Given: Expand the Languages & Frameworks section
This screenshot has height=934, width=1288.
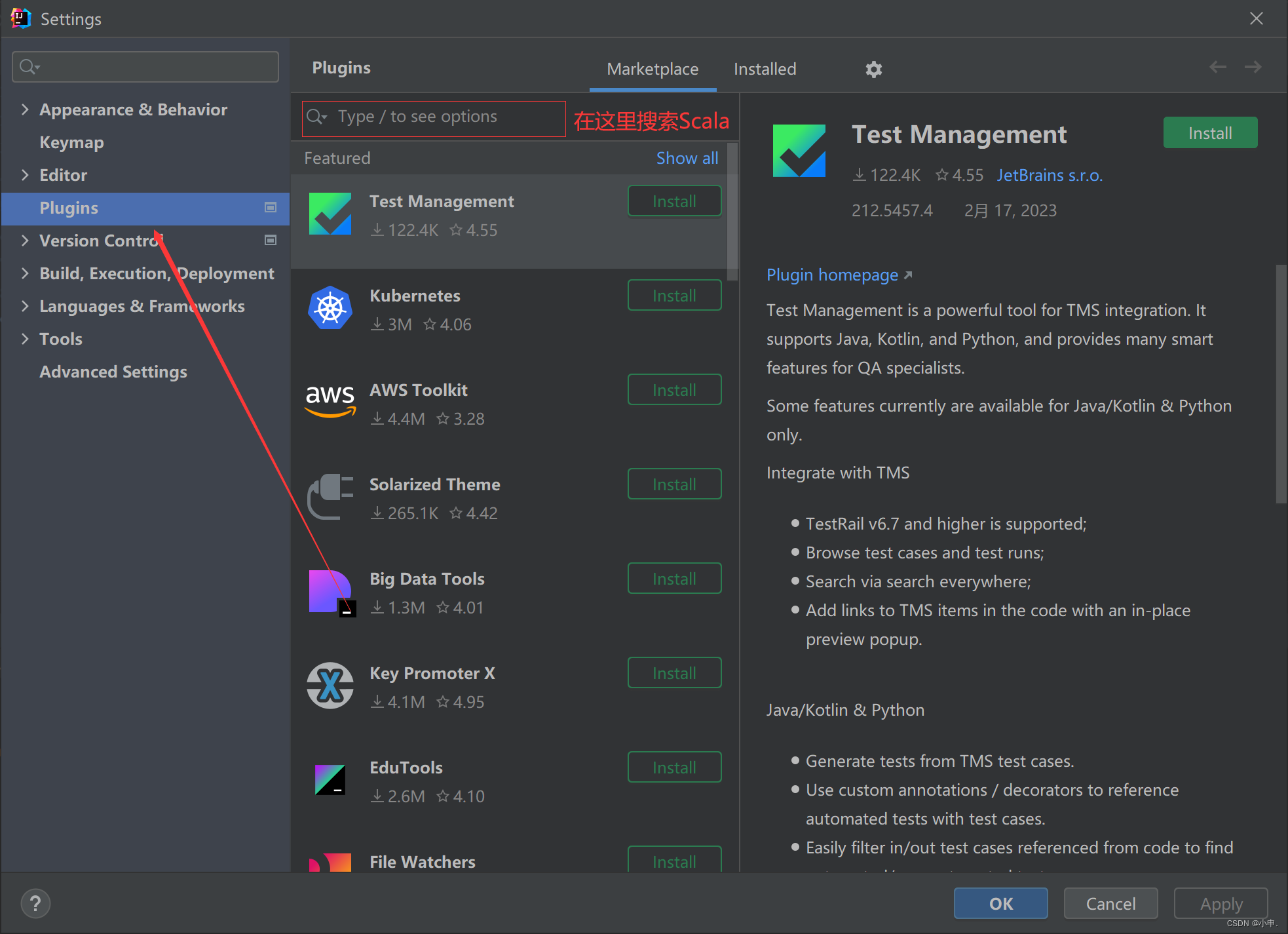Looking at the screenshot, I should [x=25, y=306].
